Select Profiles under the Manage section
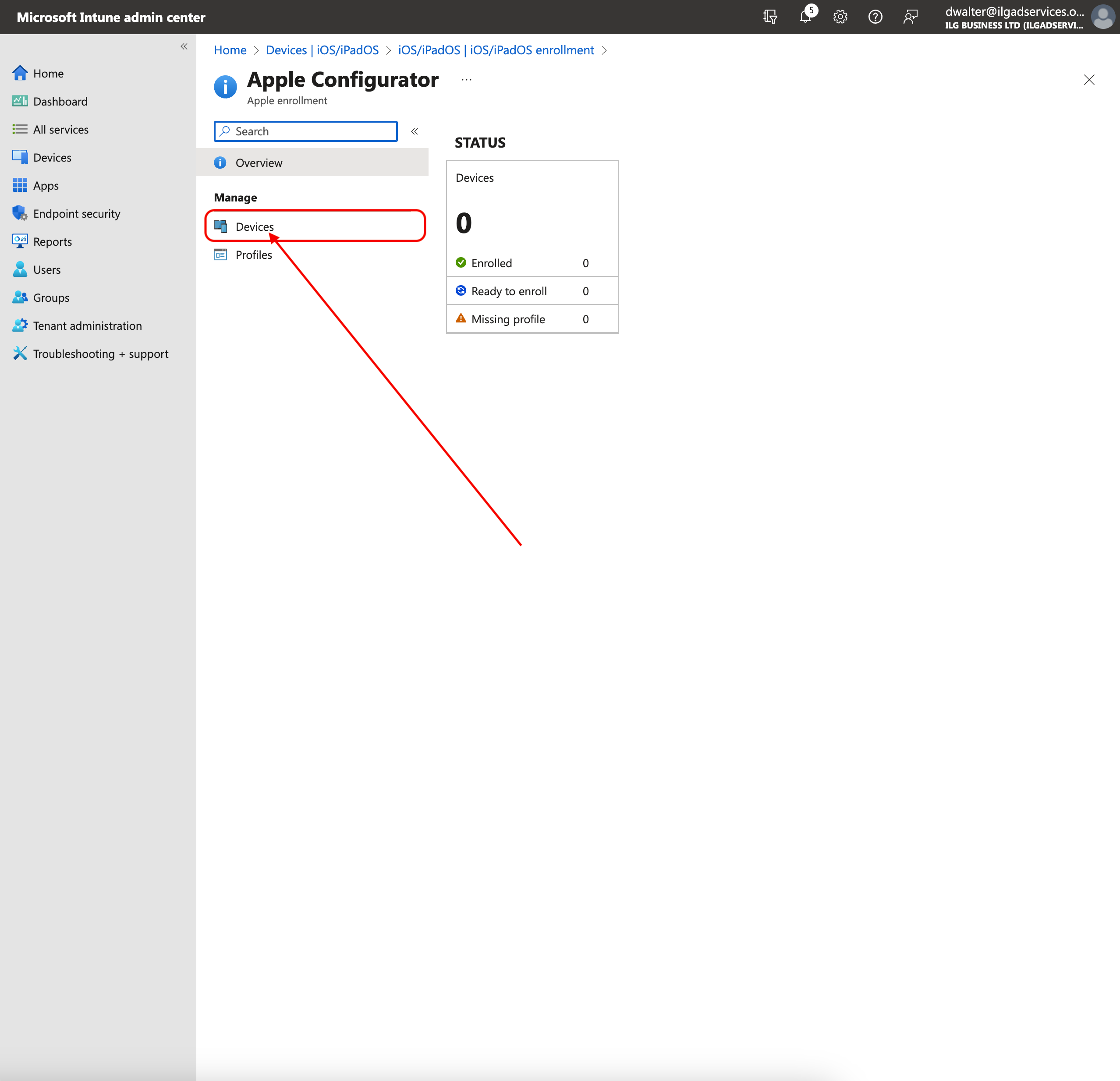1120x1081 pixels. point(254,254)
